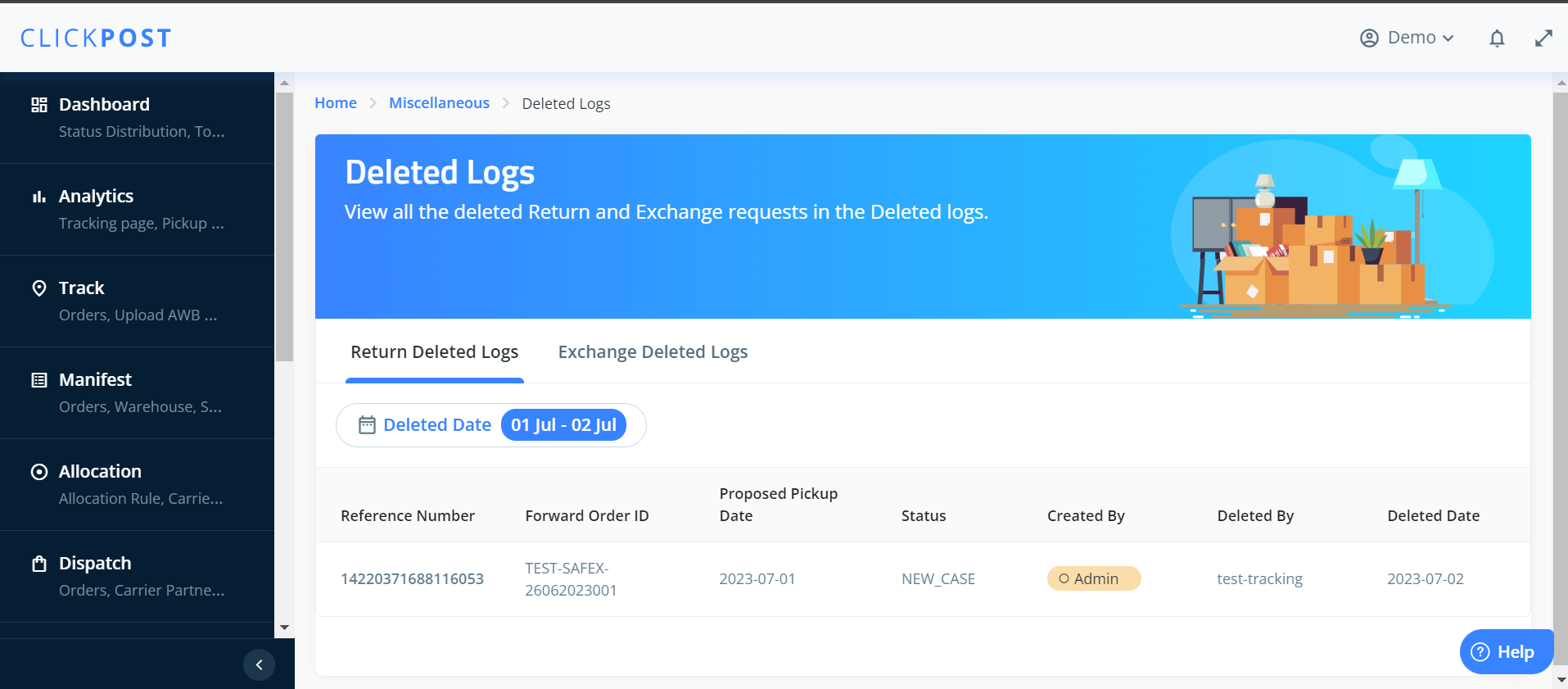Viewport: 1568px width, 689px height.
Task: Click the Status column header
Action: pos(924,516)
